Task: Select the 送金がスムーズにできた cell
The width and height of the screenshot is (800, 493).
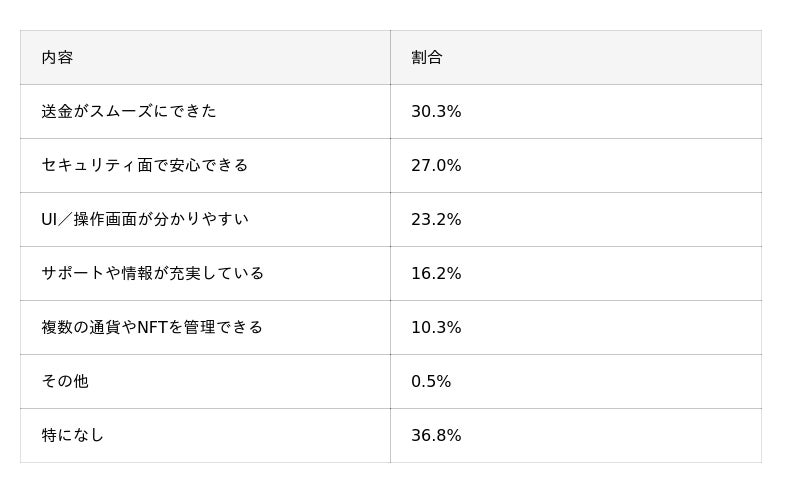Action: (129, 112)
